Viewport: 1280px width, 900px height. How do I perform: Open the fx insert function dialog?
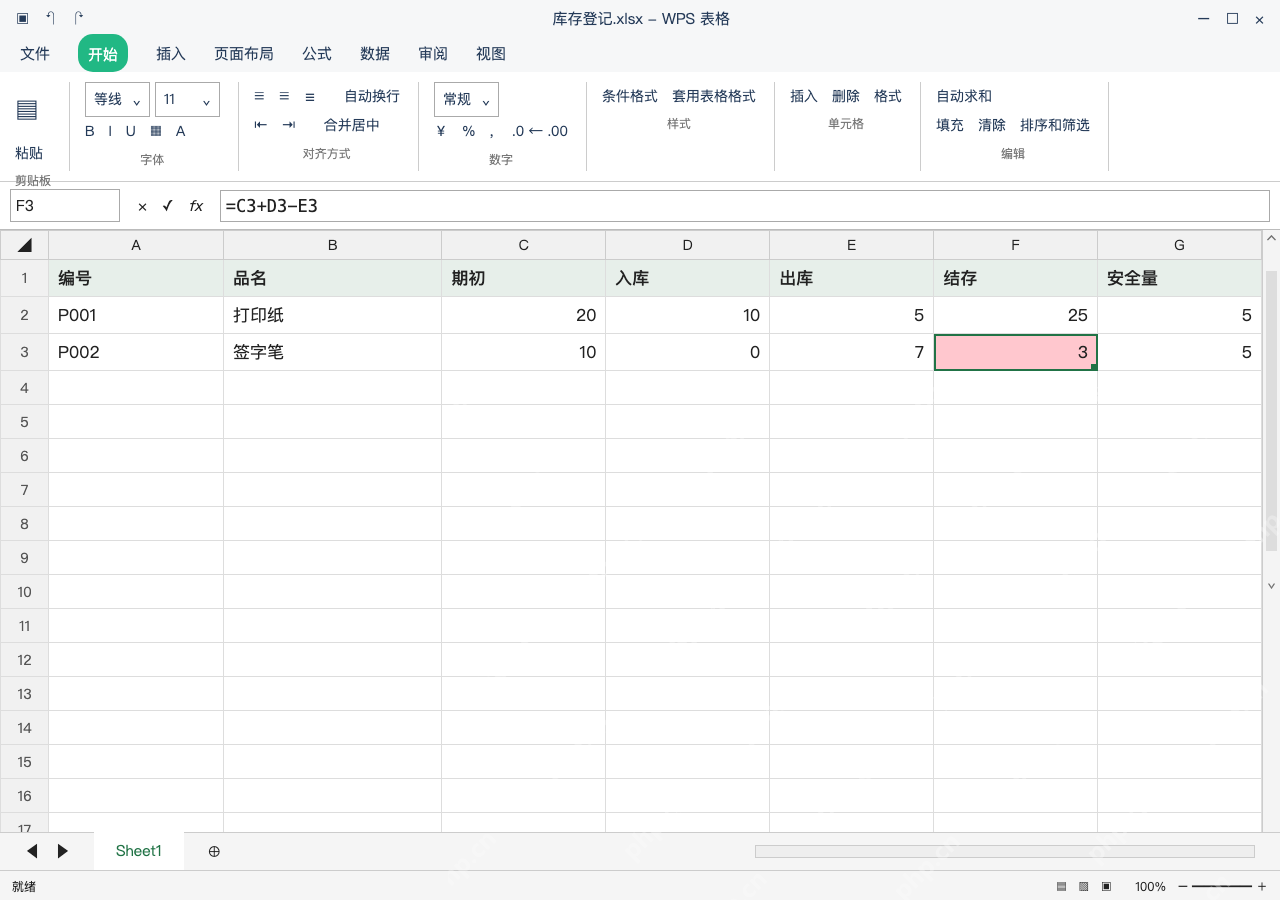(x=196, y=206)
